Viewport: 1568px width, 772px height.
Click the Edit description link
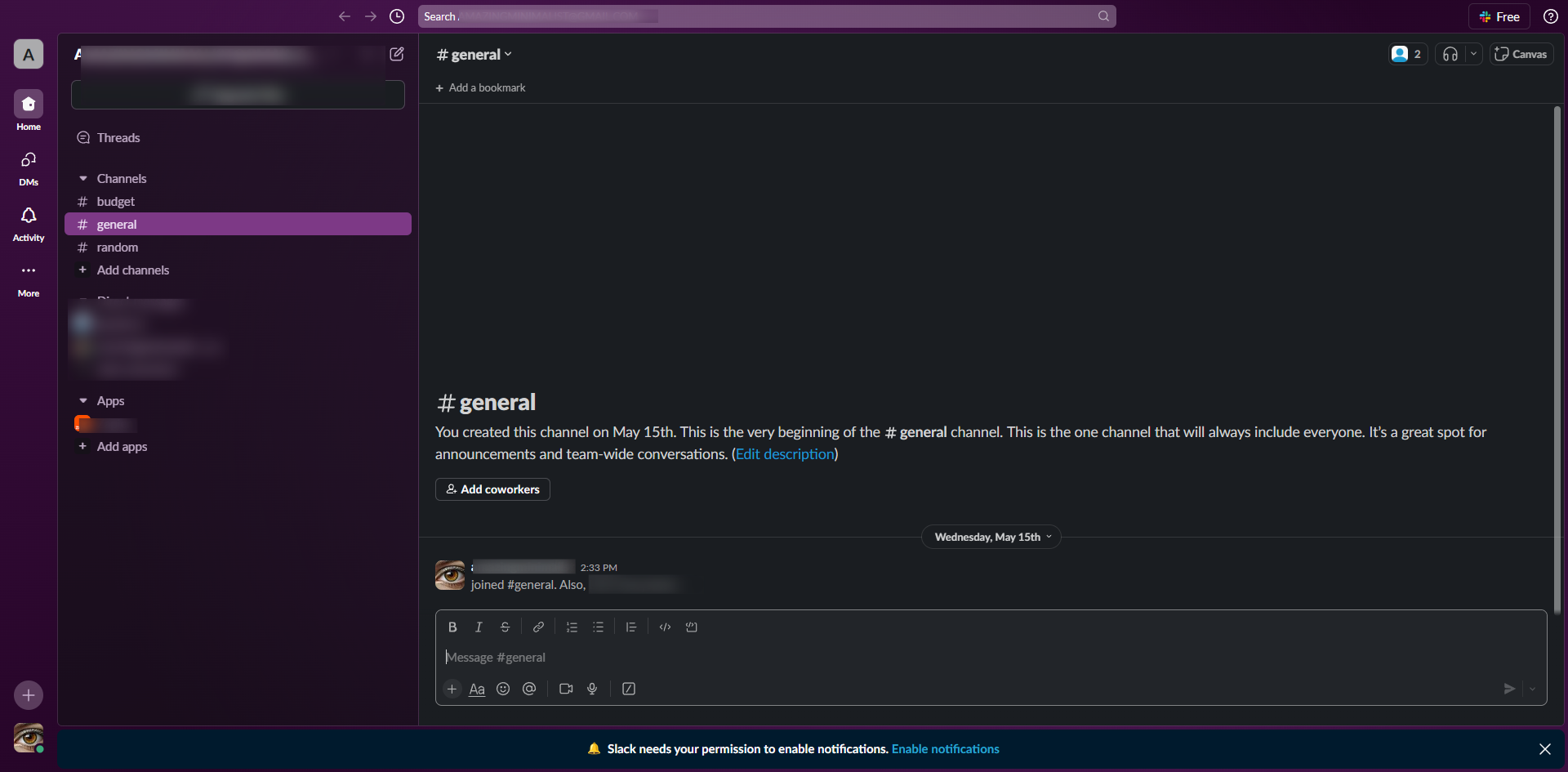[x=785, y=454]
